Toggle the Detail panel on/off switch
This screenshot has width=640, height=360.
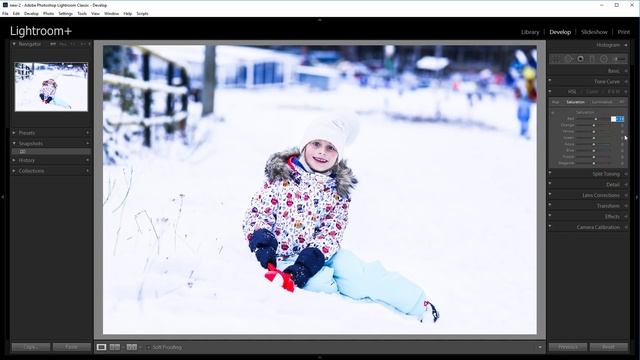click(x=550, y=183)
